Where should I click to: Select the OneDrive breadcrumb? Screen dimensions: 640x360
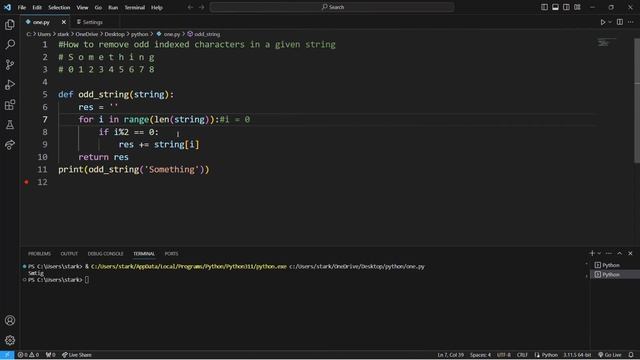(87, 34)
